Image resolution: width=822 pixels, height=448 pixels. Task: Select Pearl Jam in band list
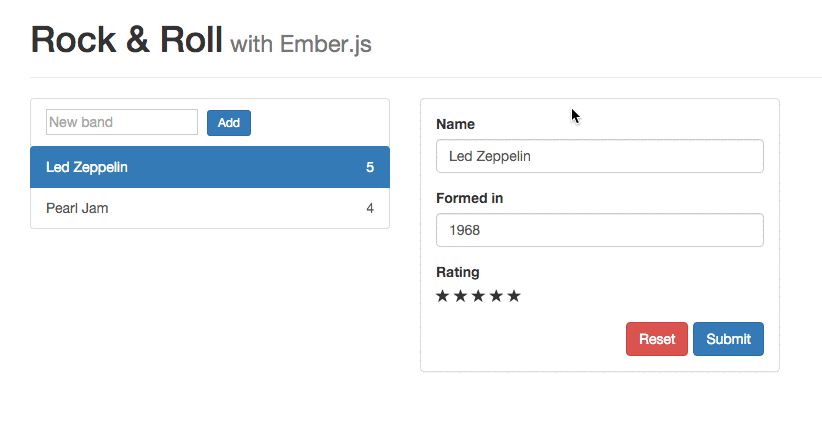point(77,208)
